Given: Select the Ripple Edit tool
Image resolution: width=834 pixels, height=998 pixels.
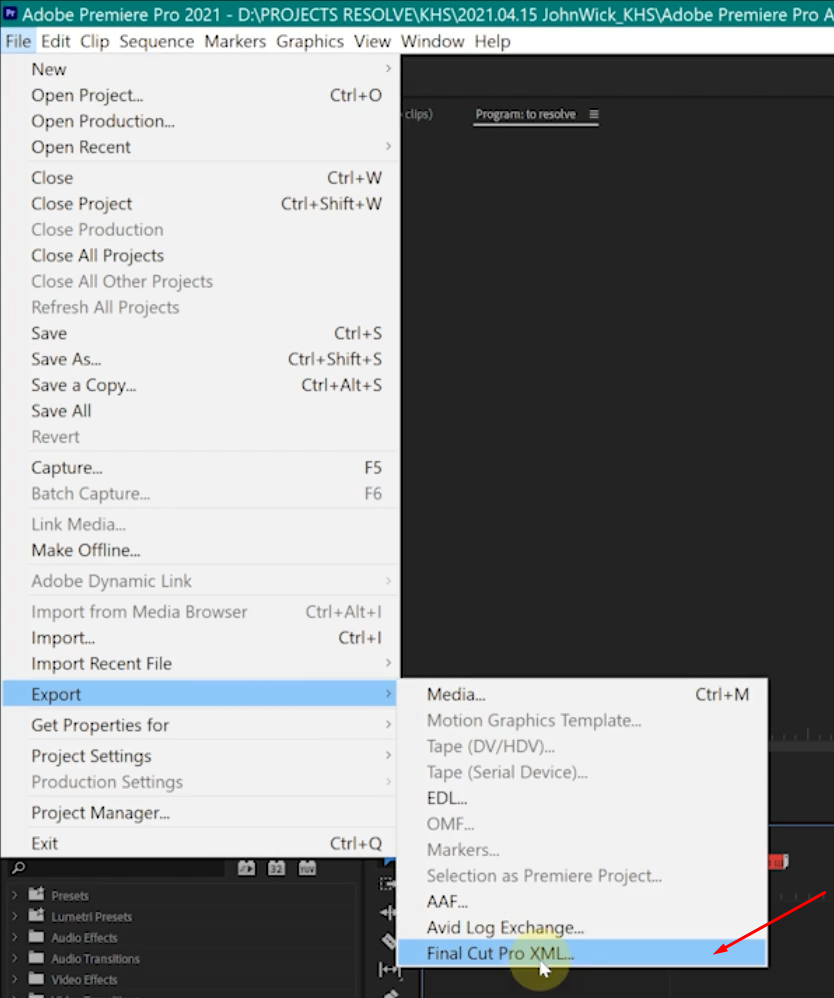Looking at the screenshot, I should (387, 913).
